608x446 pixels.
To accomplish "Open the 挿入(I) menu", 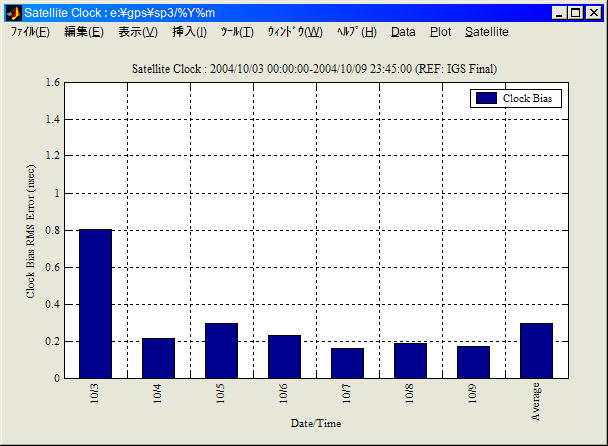I will coord(189,32).
